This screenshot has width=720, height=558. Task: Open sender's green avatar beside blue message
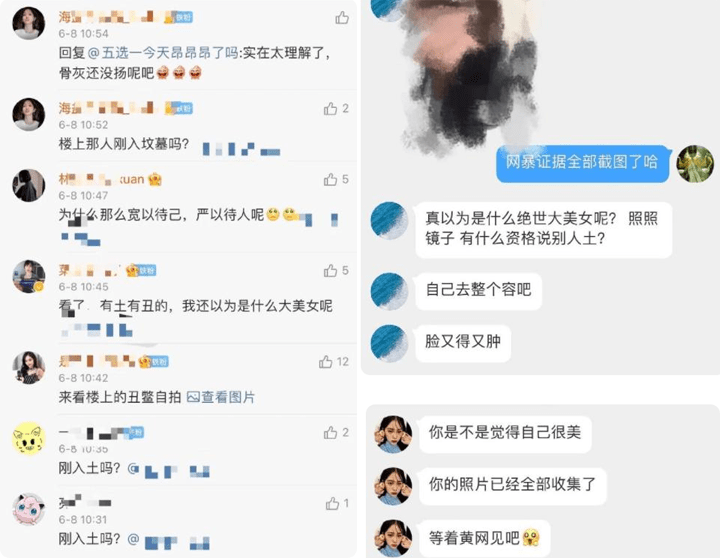(695, 163)
